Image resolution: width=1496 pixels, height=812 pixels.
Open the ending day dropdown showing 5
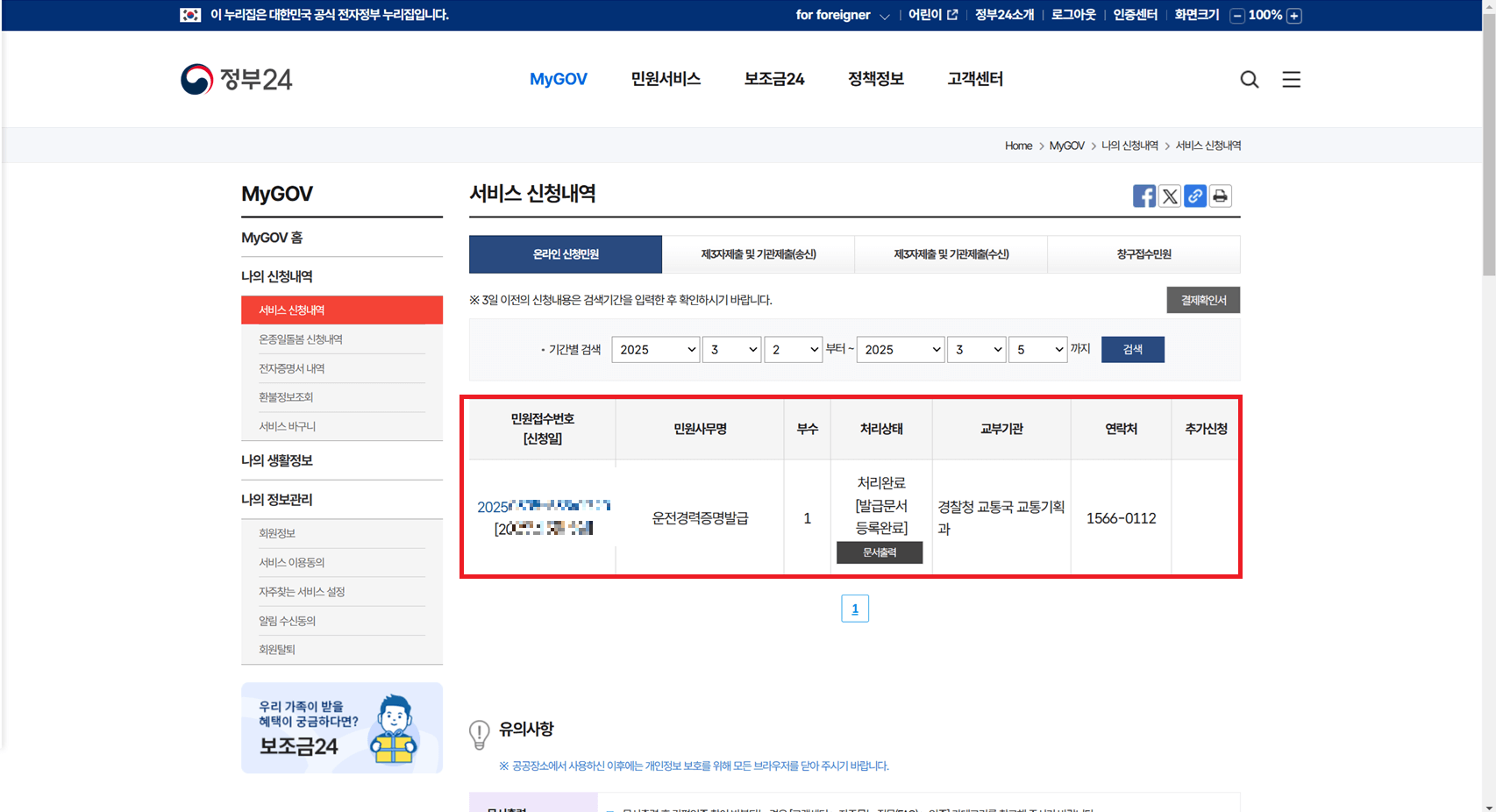1037,349
